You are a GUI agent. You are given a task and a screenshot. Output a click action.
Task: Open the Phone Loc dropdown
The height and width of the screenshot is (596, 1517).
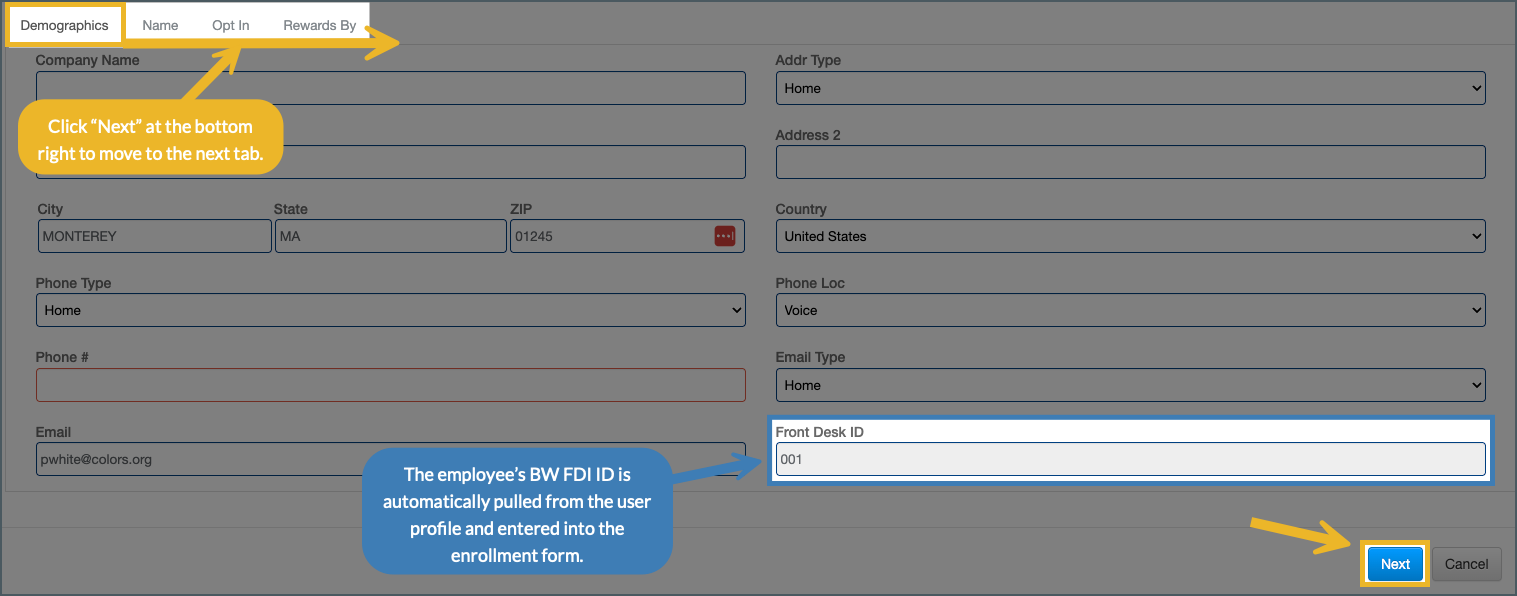pyautogui.click(x=1130, y=310)
